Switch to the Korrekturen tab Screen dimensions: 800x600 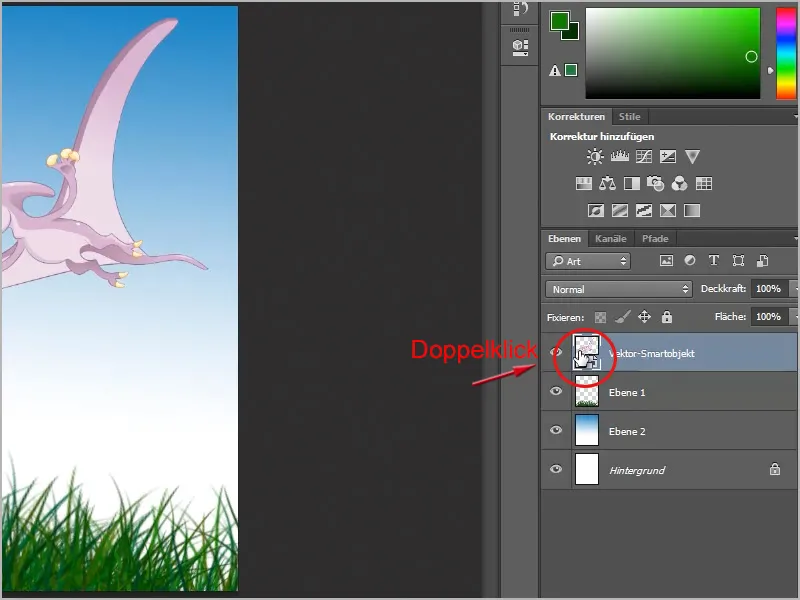(577, 117)
